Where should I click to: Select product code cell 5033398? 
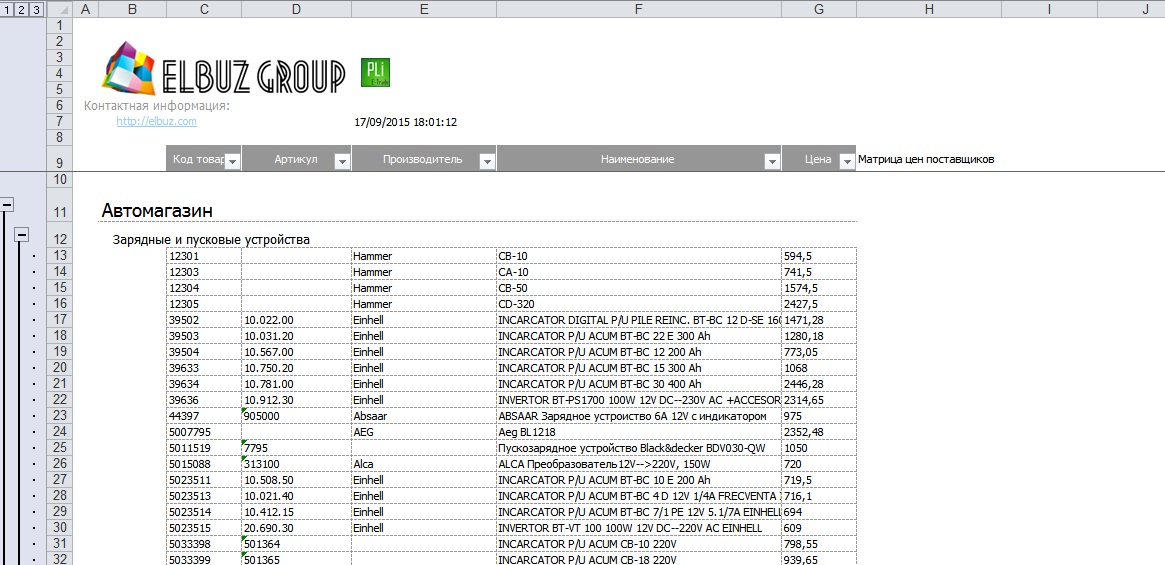click(204, 543)
